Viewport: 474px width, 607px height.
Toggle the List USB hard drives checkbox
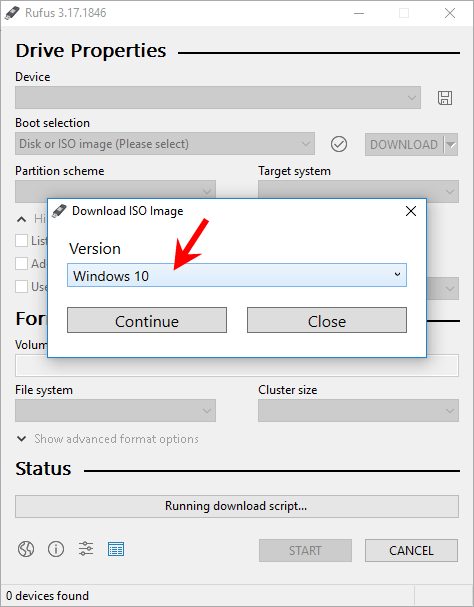pyautogui.click(x=21, y=240)
